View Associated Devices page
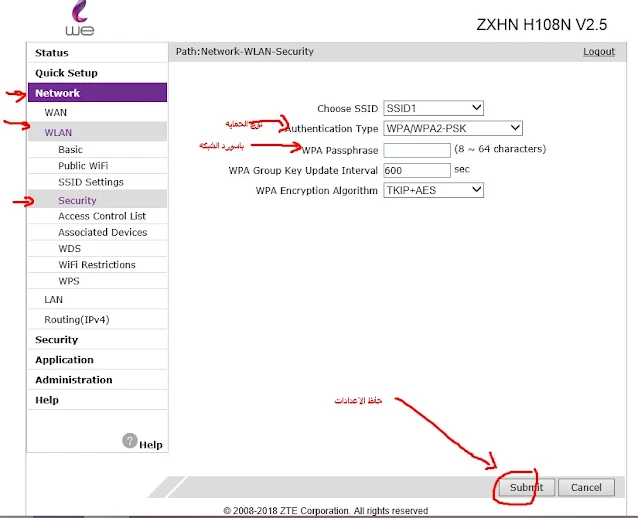 point(98,232)
